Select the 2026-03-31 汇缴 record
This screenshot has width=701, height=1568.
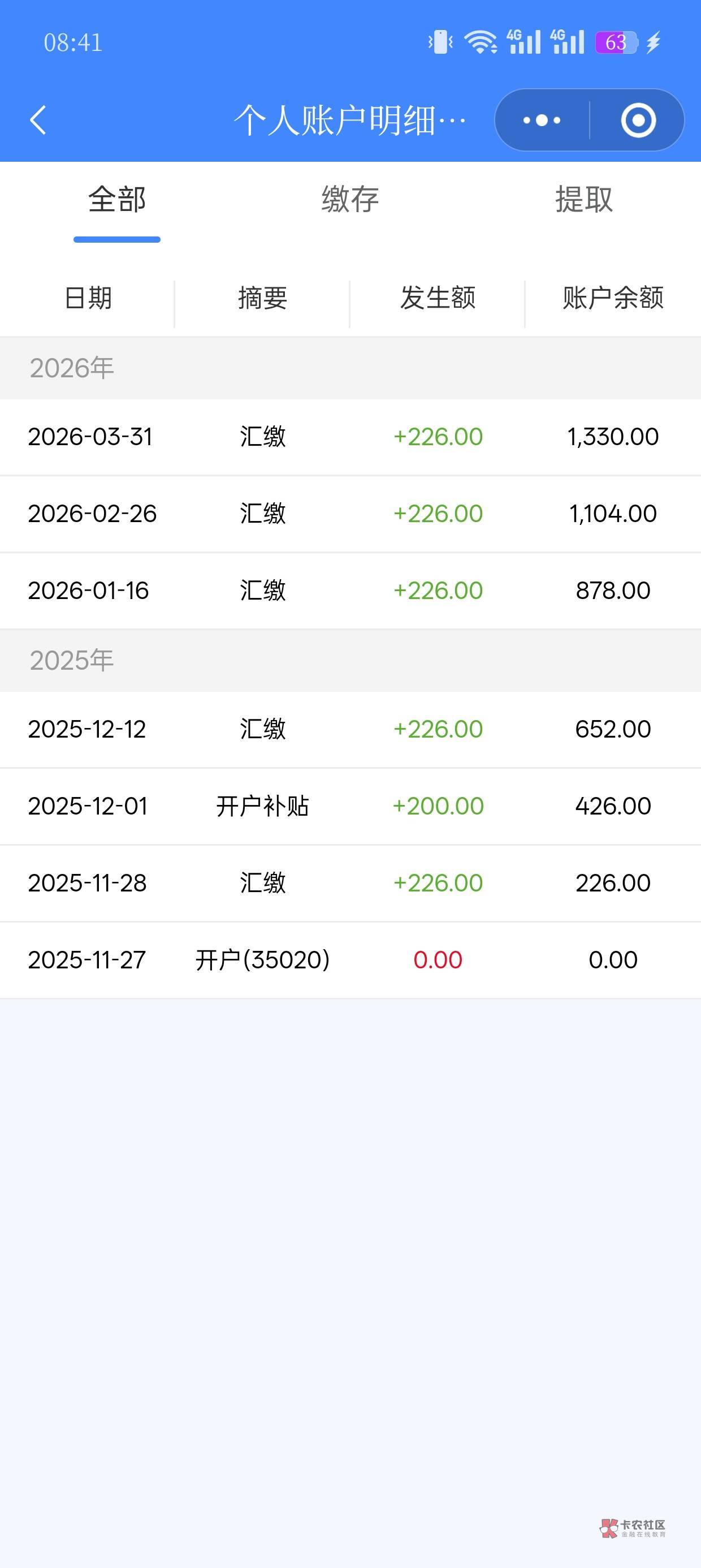350,437
